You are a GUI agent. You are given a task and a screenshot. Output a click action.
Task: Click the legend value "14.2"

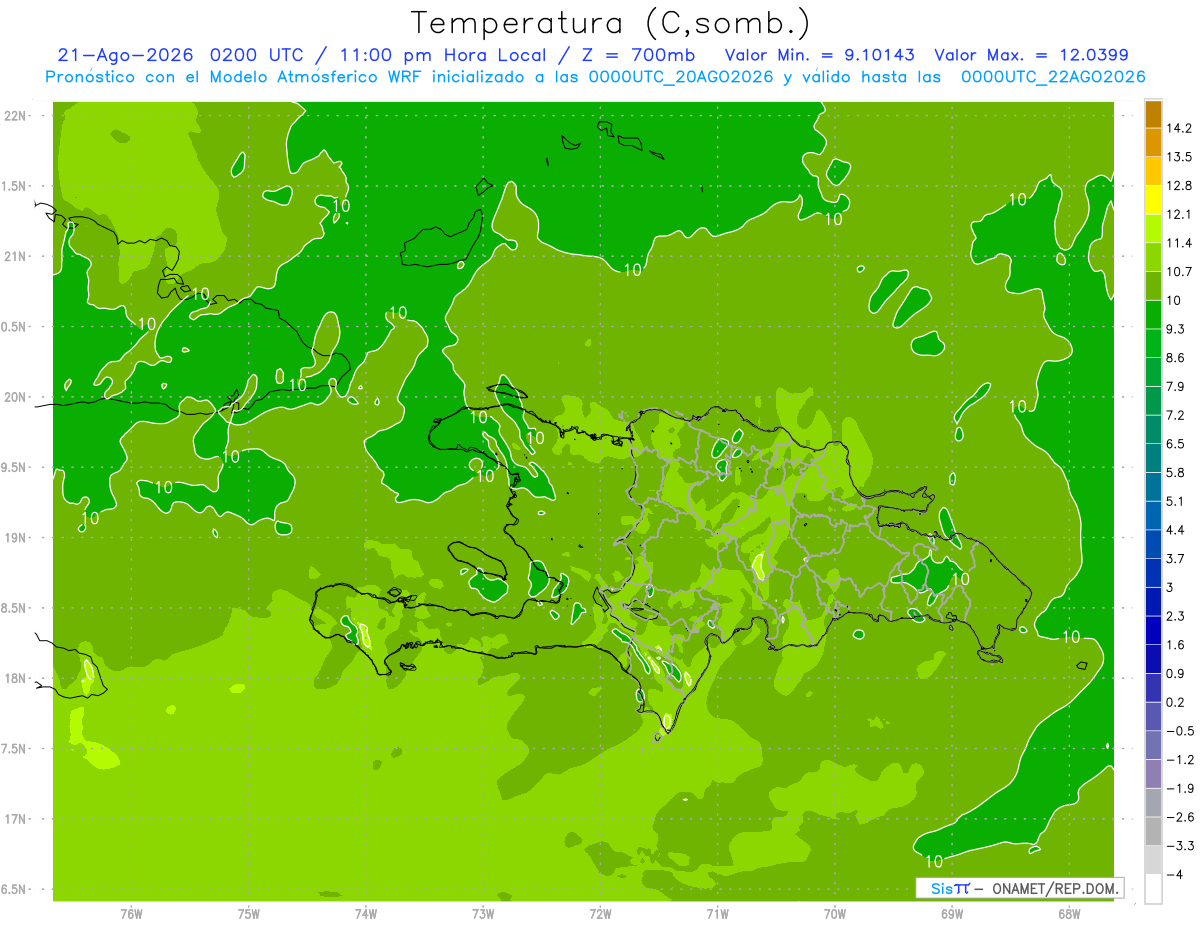click(x=1180, y=128)
